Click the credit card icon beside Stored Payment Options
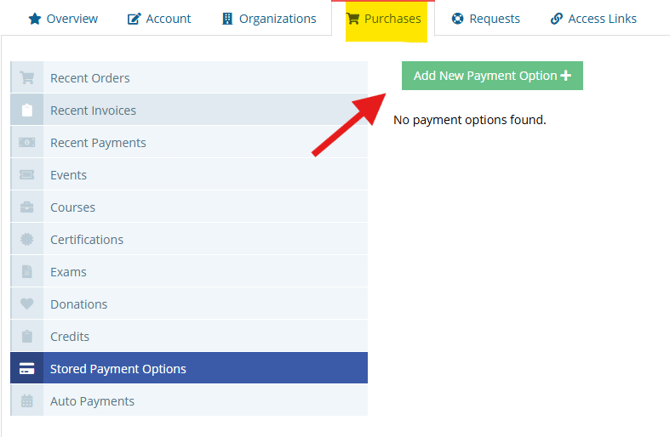Screen dimensions: 670x437 click(27, 369)
